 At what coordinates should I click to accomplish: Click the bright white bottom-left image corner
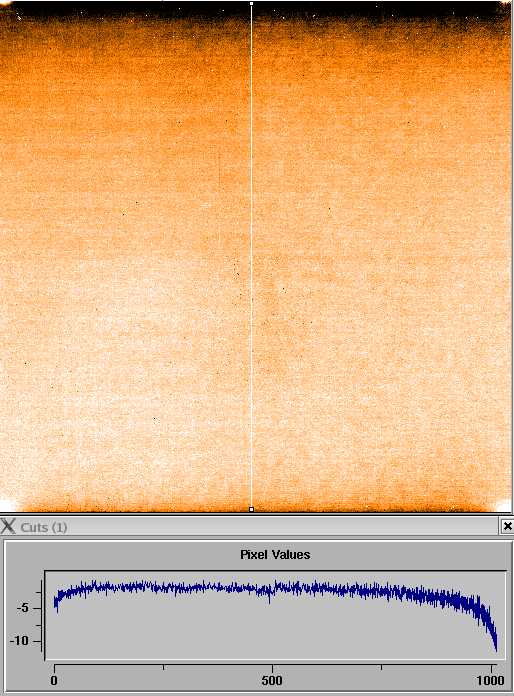coord(7,505)
